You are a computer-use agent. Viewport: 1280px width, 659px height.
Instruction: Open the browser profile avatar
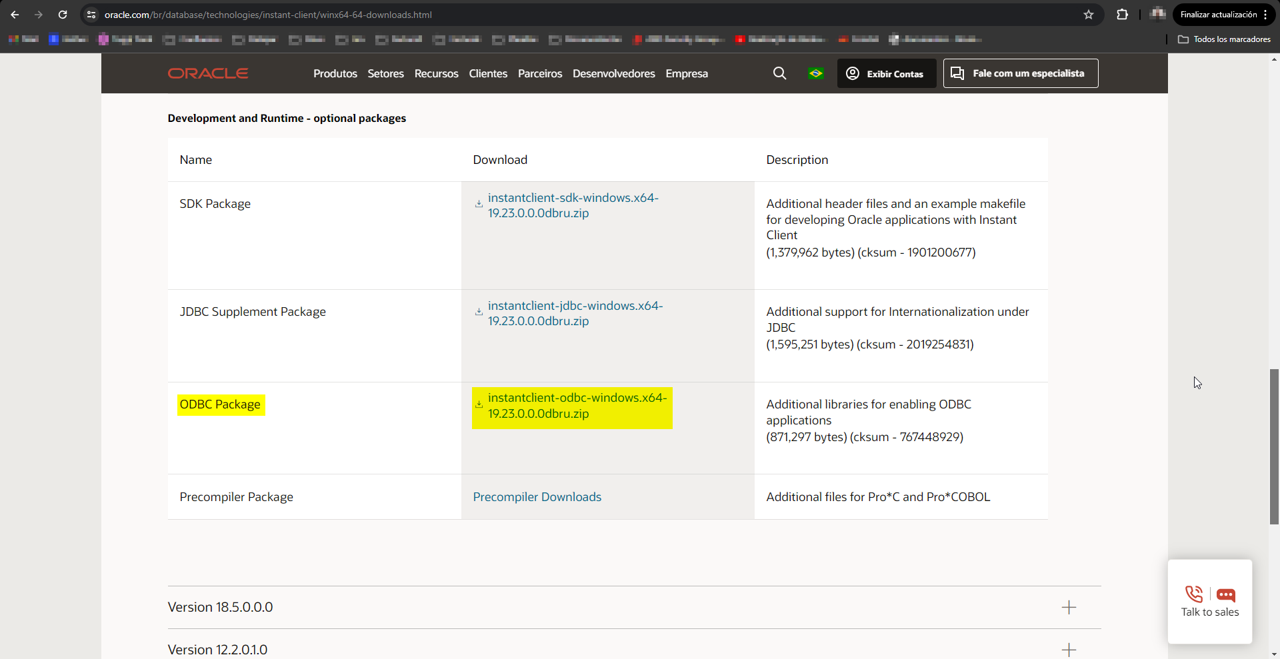pyautogui.click(x=1158, y=14)
